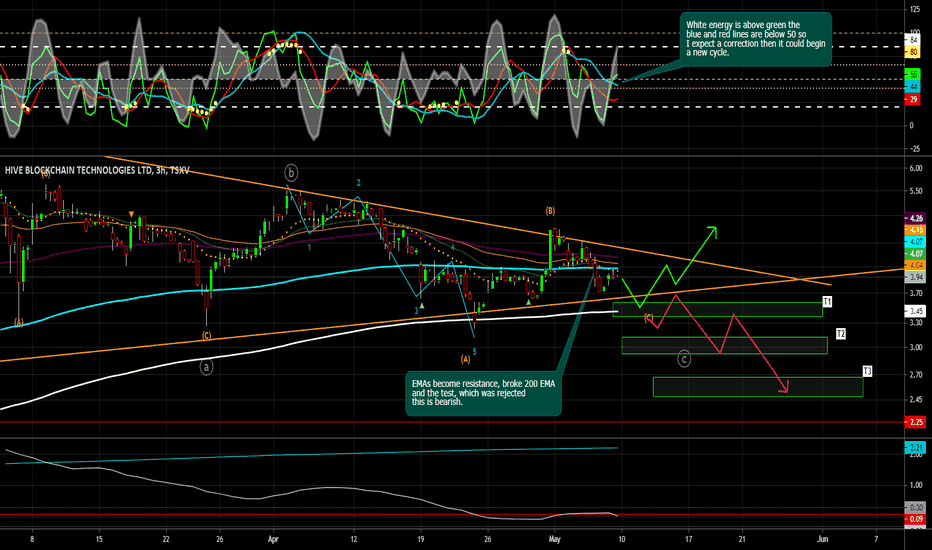Viewport: 932px width, 550px height.
Task: Click the 125 oscillator scale label
Action: click(915, 8)
